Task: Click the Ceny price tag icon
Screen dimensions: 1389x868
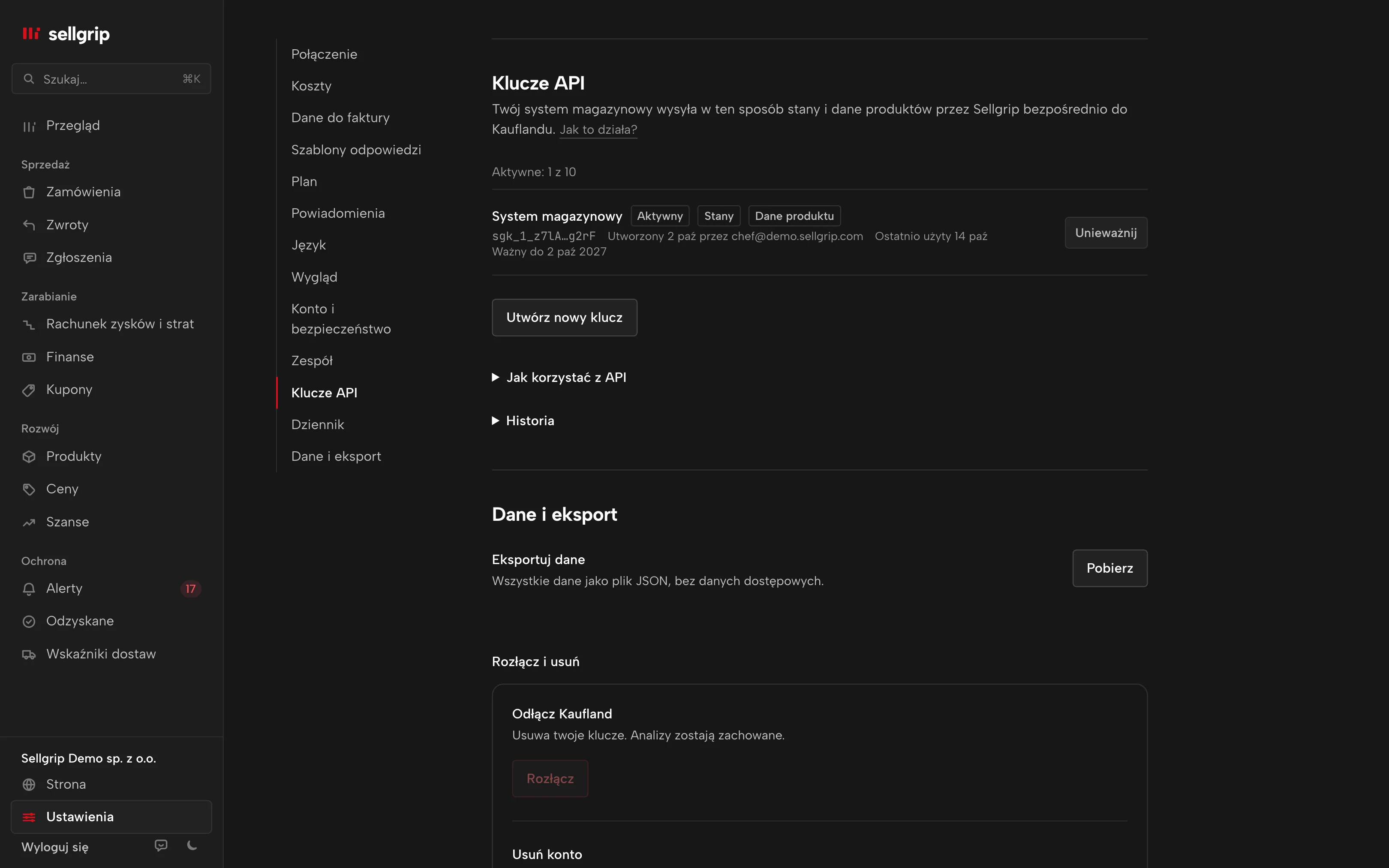Action: pos(29,489)
